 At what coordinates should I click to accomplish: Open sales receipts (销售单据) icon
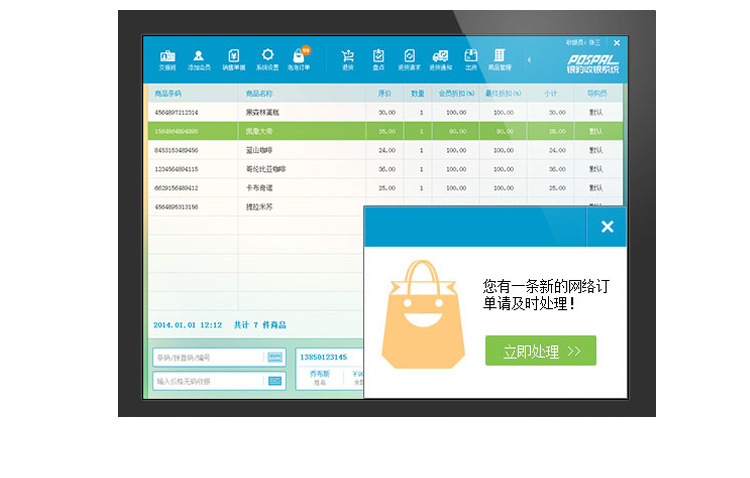[x=233, y=60]
